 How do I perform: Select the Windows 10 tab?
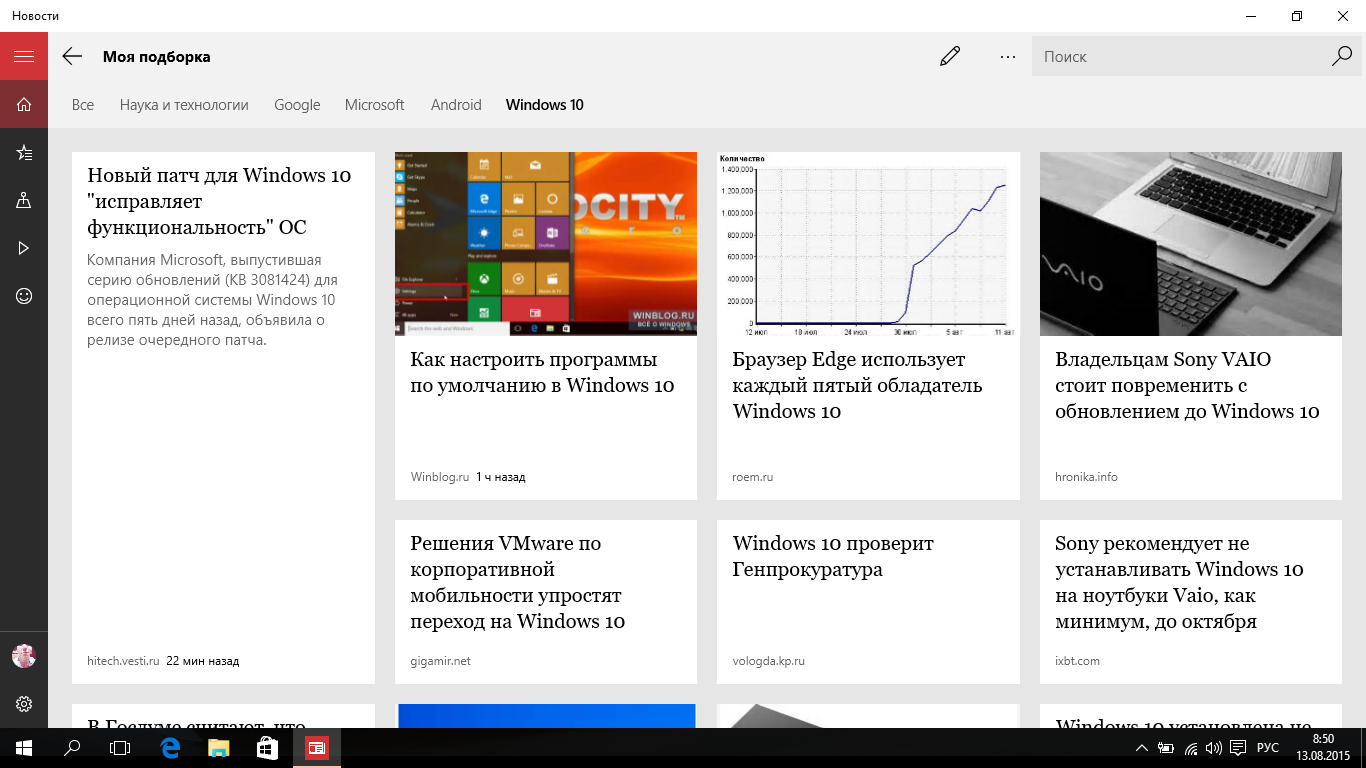(x=545, y=105)
